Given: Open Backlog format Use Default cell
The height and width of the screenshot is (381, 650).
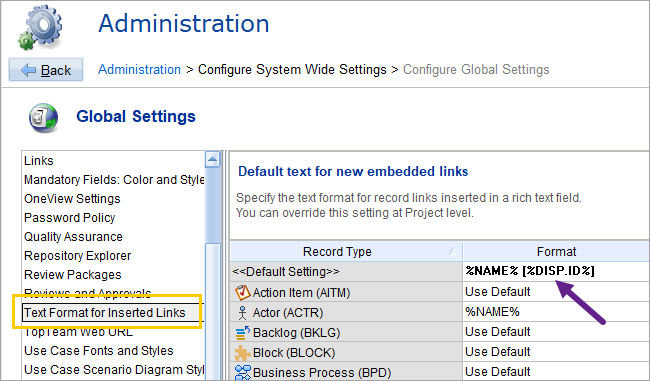Looking at the screenshot, I should [556, 332].
